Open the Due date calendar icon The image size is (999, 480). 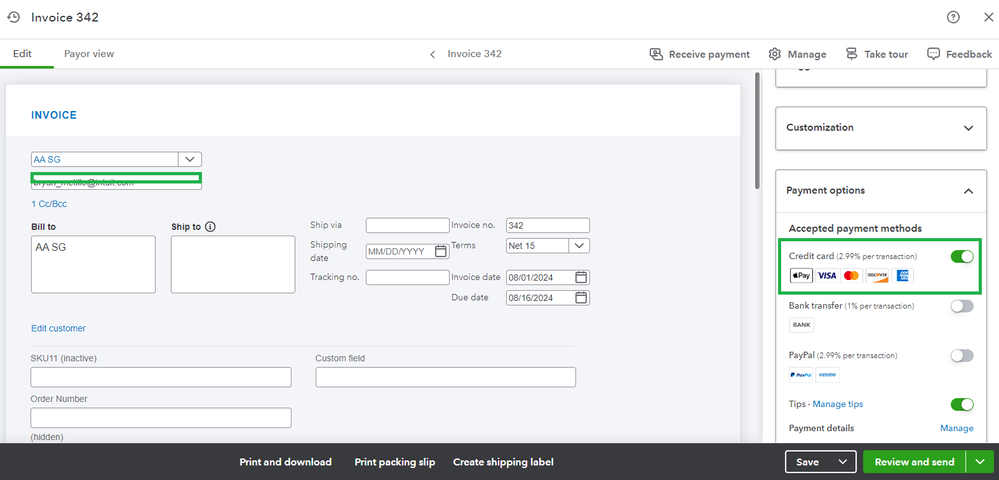click(x=580, y=298)
